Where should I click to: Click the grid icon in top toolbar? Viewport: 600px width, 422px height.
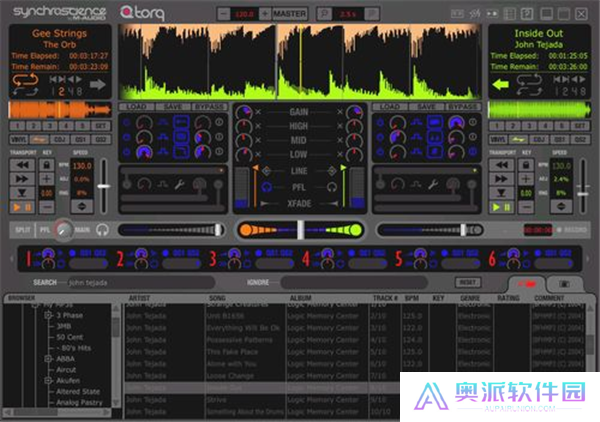(x=510, y=14)
